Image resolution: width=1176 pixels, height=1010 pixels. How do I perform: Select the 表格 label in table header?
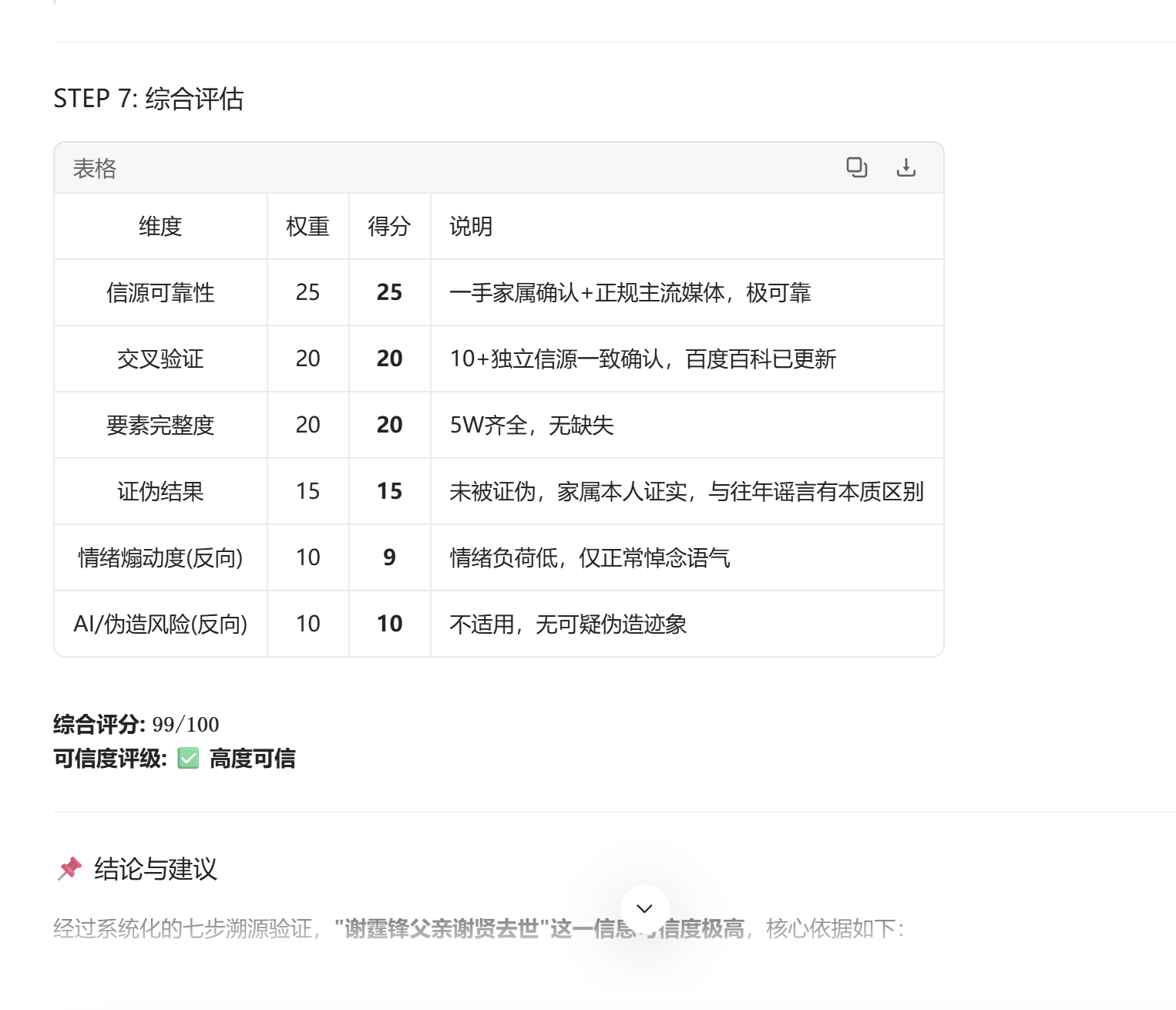pos(94,168)
